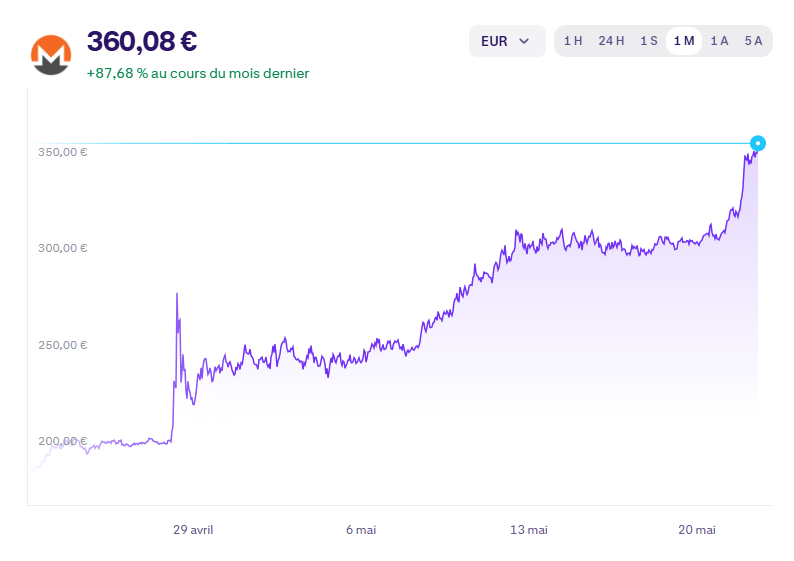Screen dimensions: 794x561
Task: Click the 13 mai axis label
Action: pos(529,530)
